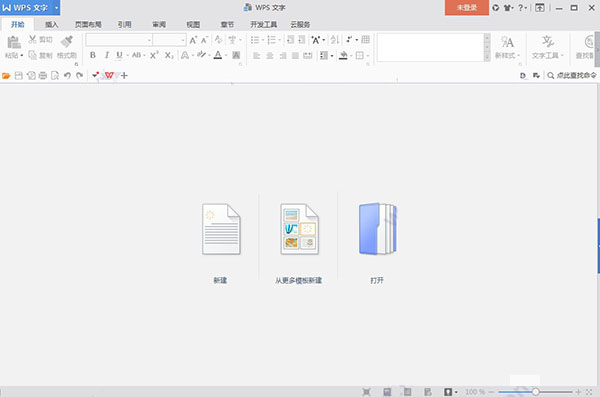Viewport: 600px width, 397px height.
Task: Open the 云服务 ribbon tab
Action: pos(300,25)
